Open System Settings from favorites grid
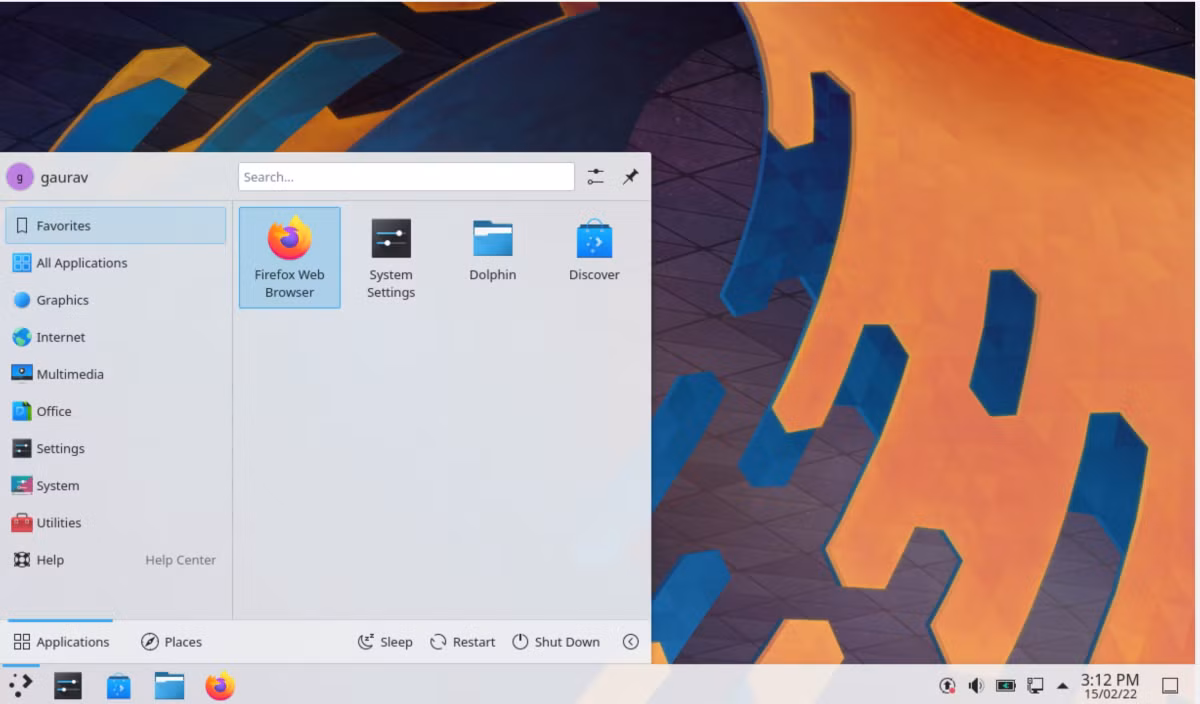Screen dimensions: 1200x704 tap(391, 257)
